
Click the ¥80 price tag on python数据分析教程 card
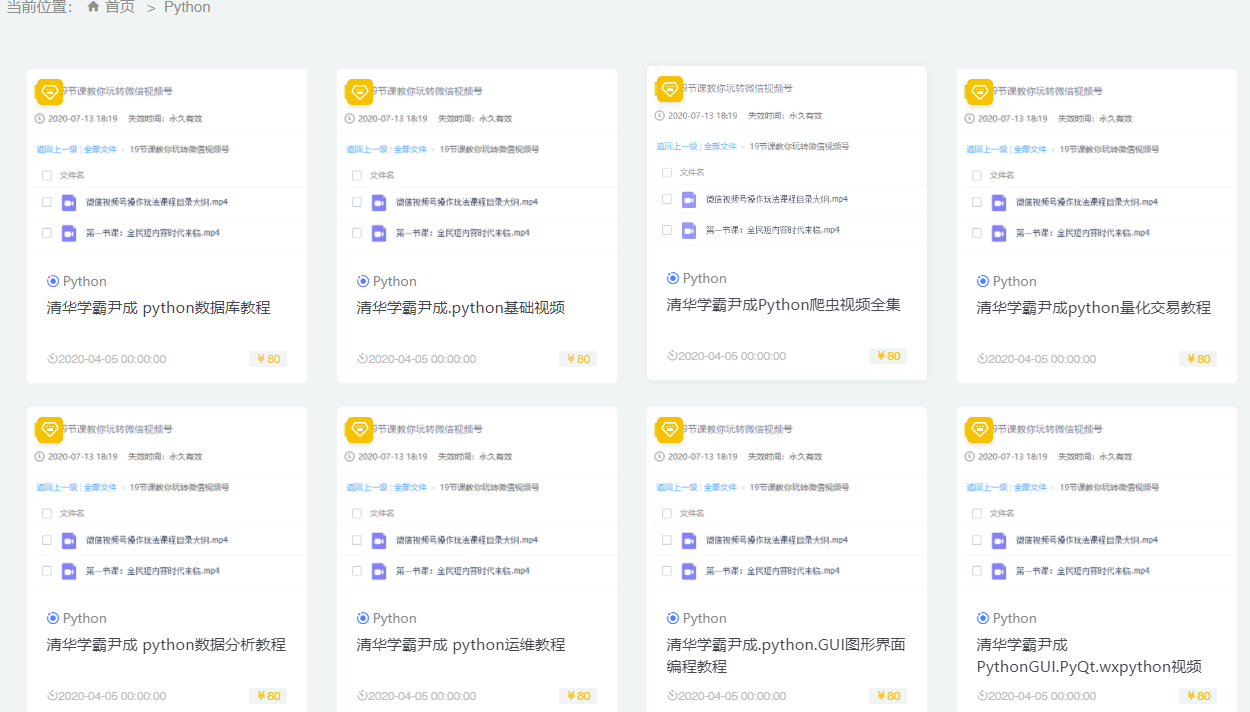coord(268,696)
